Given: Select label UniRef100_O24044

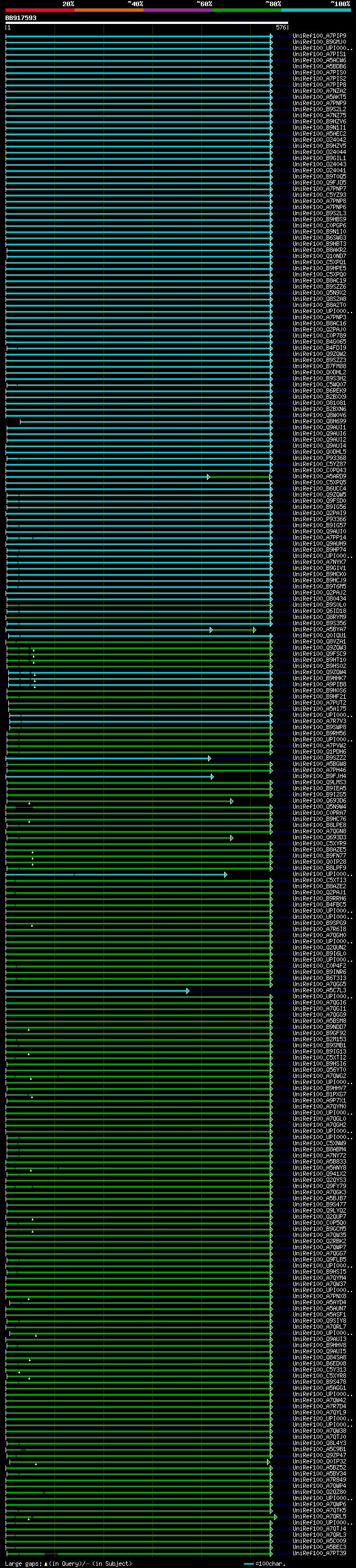Looking at the screenshot, I should 319,152.
